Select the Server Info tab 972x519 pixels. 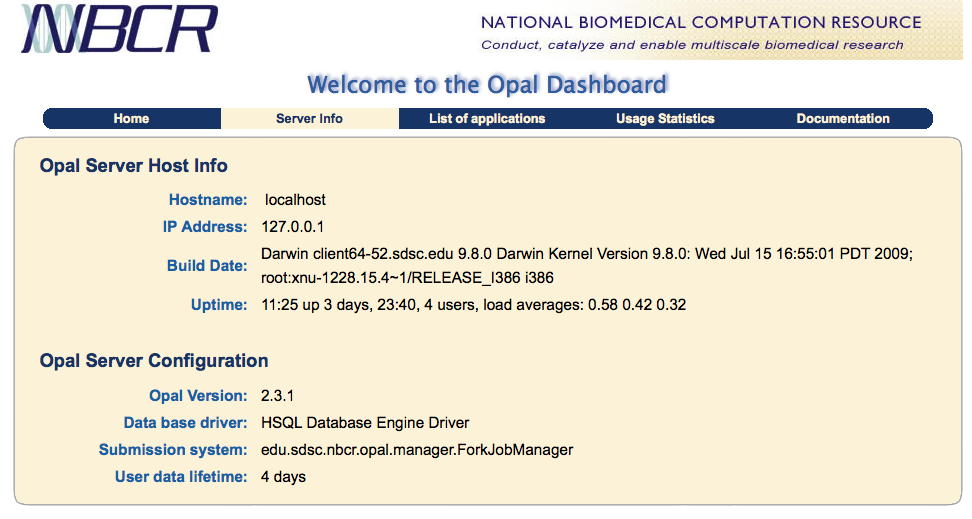coord(309,118)
